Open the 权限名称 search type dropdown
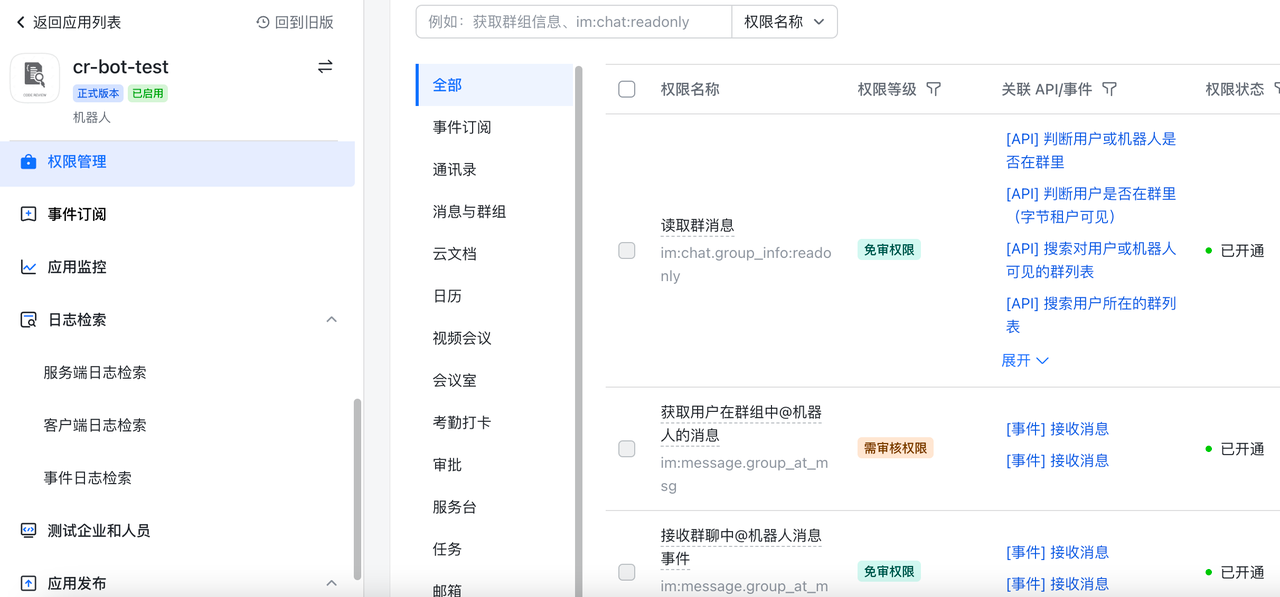The image size is (1280, 597). 785,21
